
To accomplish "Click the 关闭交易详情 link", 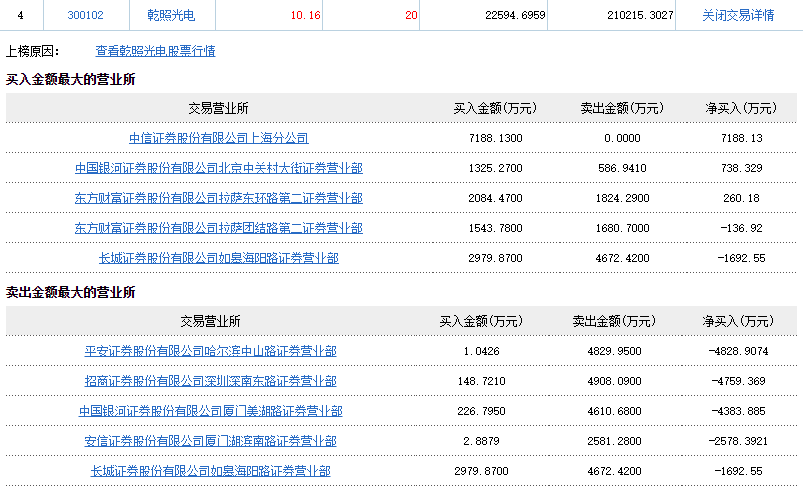I will [738, 16].
